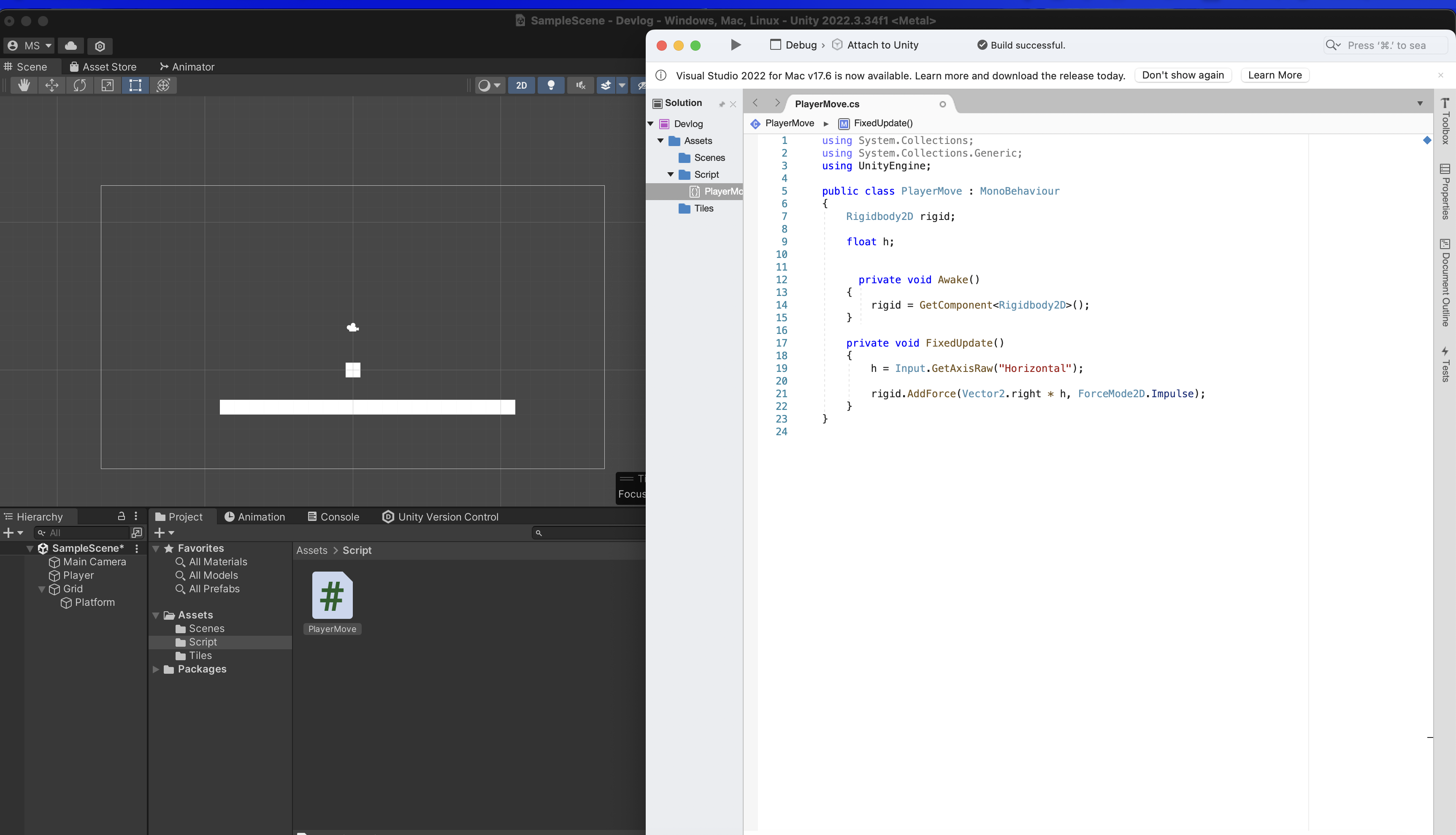Collapse the Grid object in Hierarchy

coord(41,589)
